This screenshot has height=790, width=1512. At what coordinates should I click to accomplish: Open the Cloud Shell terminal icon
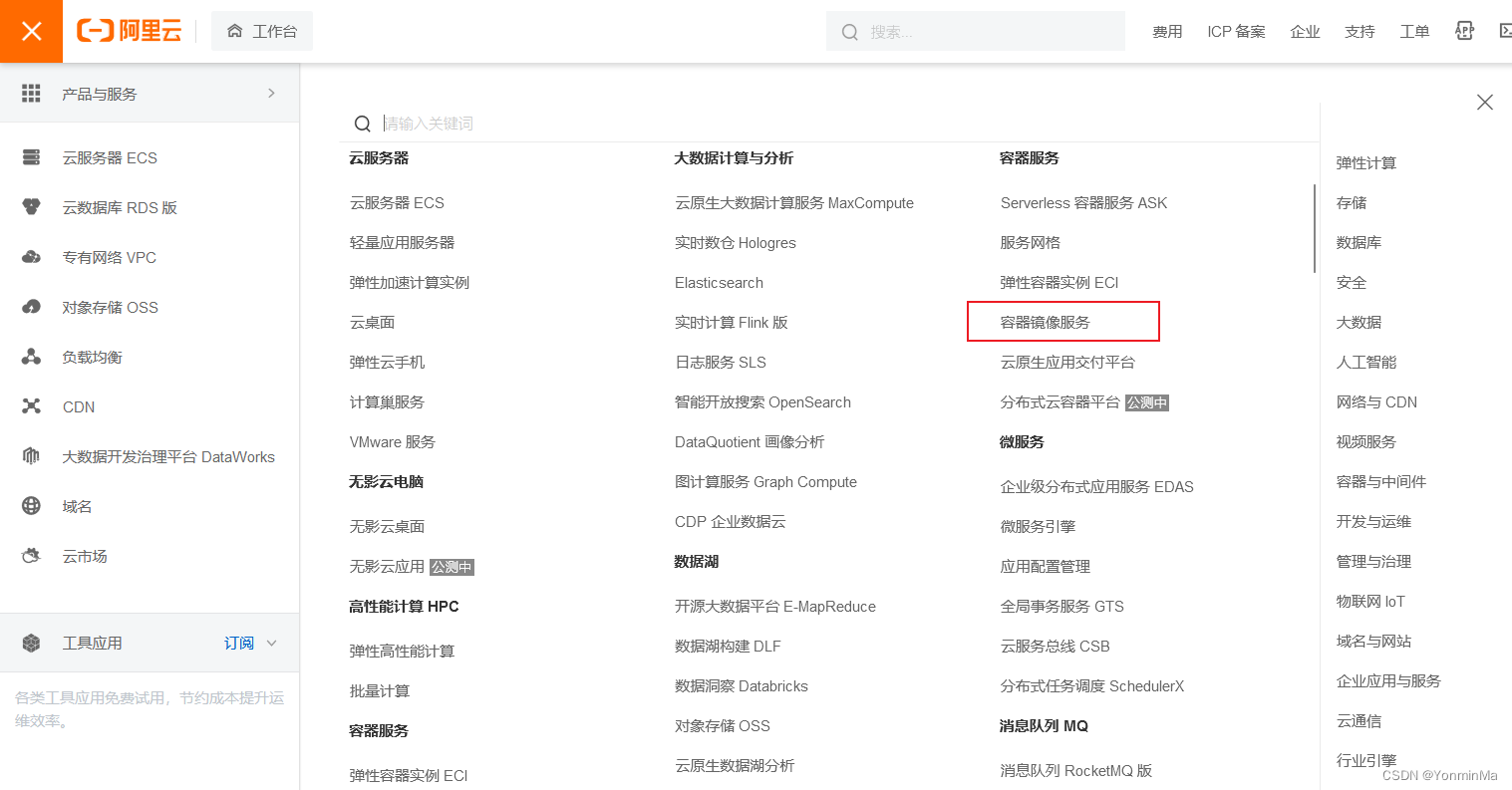pos(1505,31)
